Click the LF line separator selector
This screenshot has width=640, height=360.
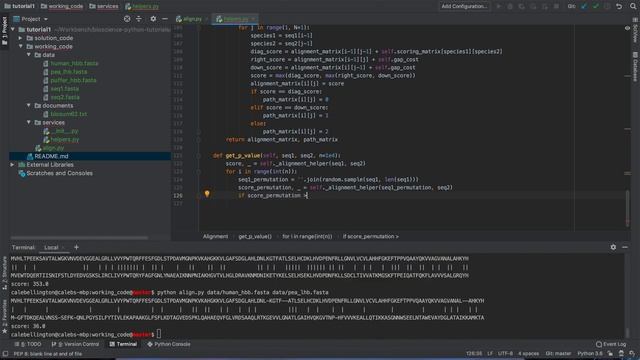(x=490, y=353)
